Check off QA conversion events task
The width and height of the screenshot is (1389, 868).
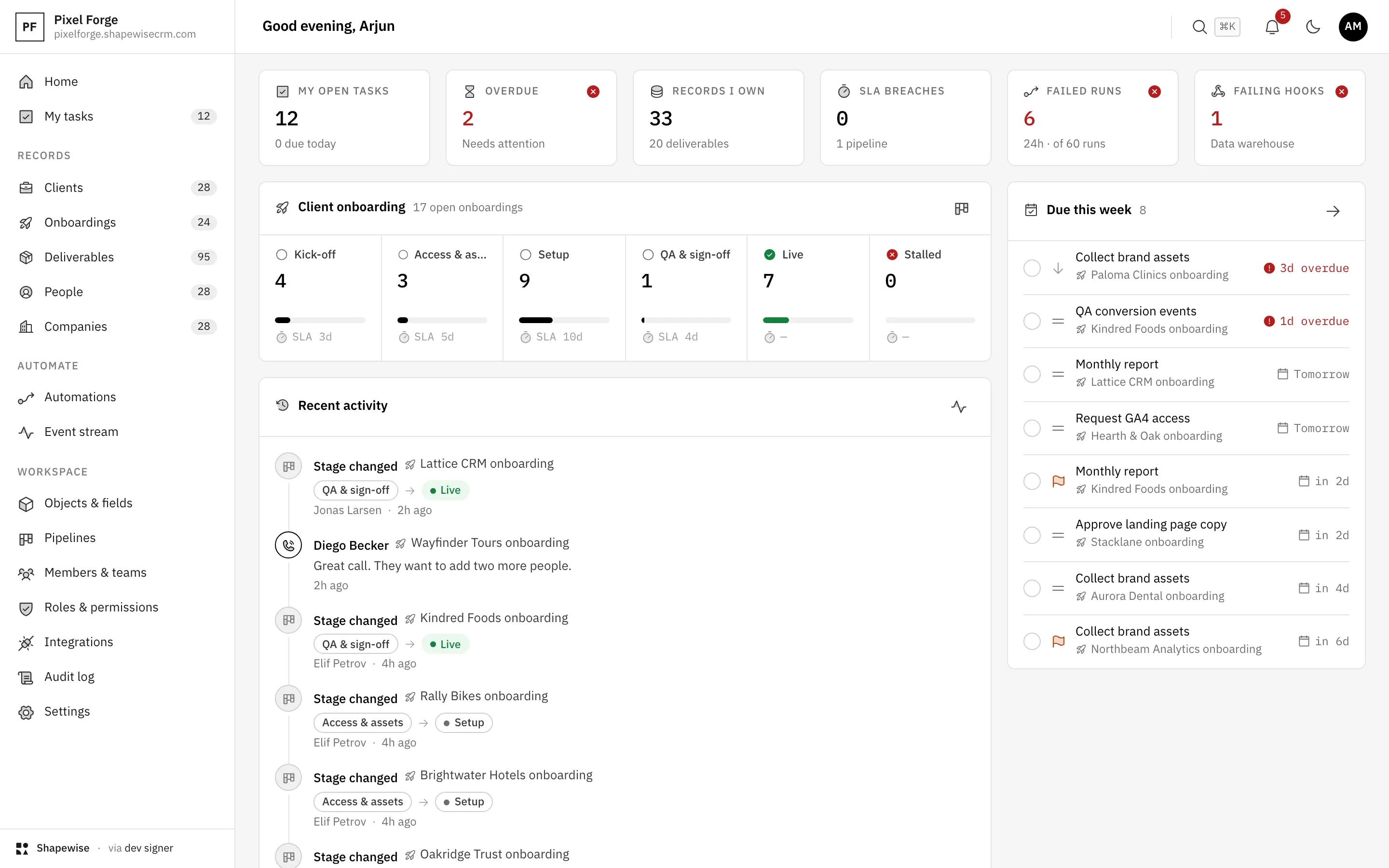(1032, 321)
